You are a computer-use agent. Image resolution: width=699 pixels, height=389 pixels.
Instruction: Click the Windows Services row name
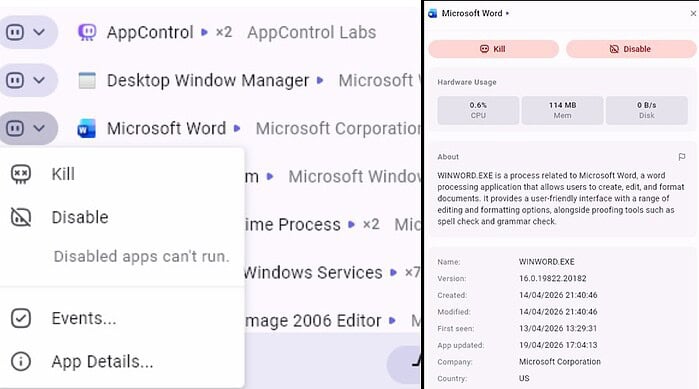[x=313, y=272]
